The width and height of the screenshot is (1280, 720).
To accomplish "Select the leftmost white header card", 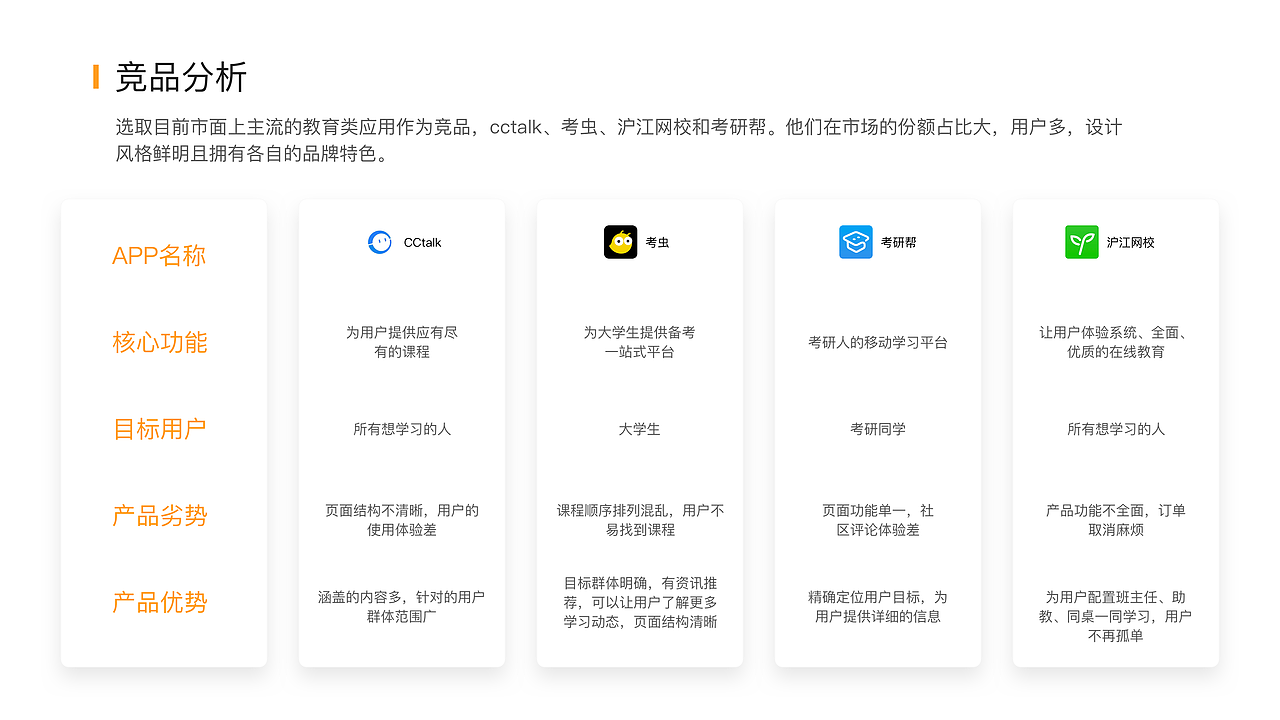I will [163, 432].
